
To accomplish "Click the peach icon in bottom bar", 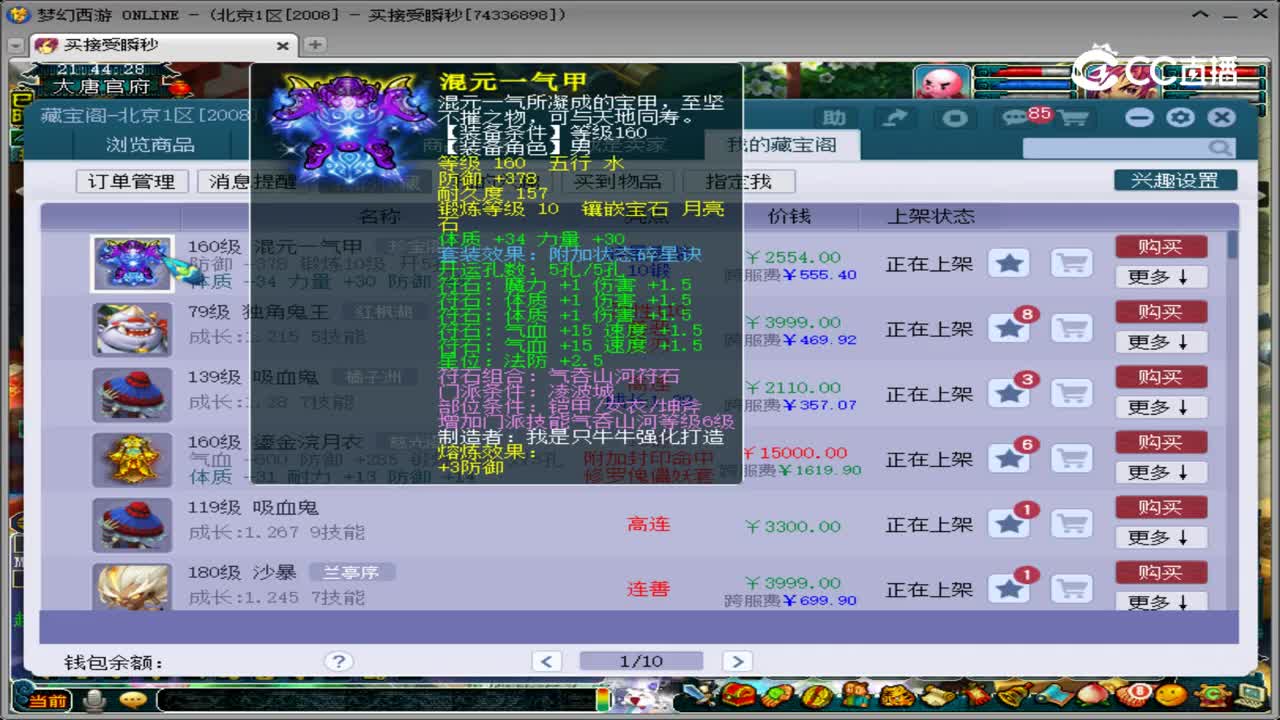I will point(1092,695).
